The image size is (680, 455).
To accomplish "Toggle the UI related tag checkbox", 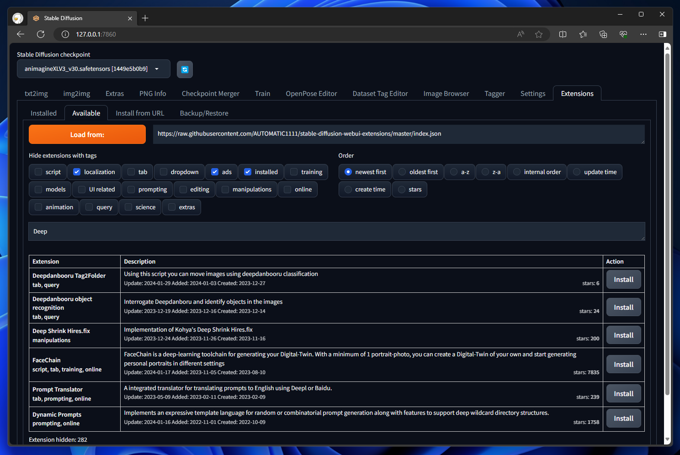I will click(82, 190).
